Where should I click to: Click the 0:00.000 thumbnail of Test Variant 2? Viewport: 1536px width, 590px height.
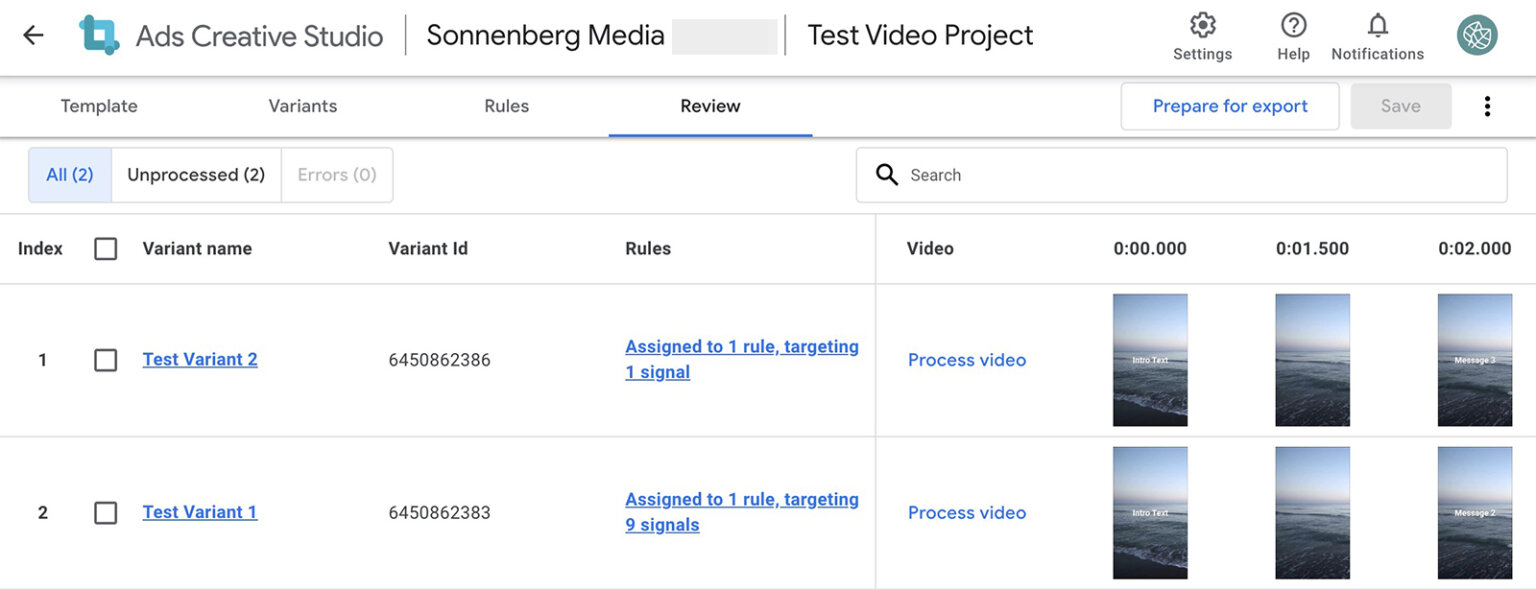click(1150, 359)
